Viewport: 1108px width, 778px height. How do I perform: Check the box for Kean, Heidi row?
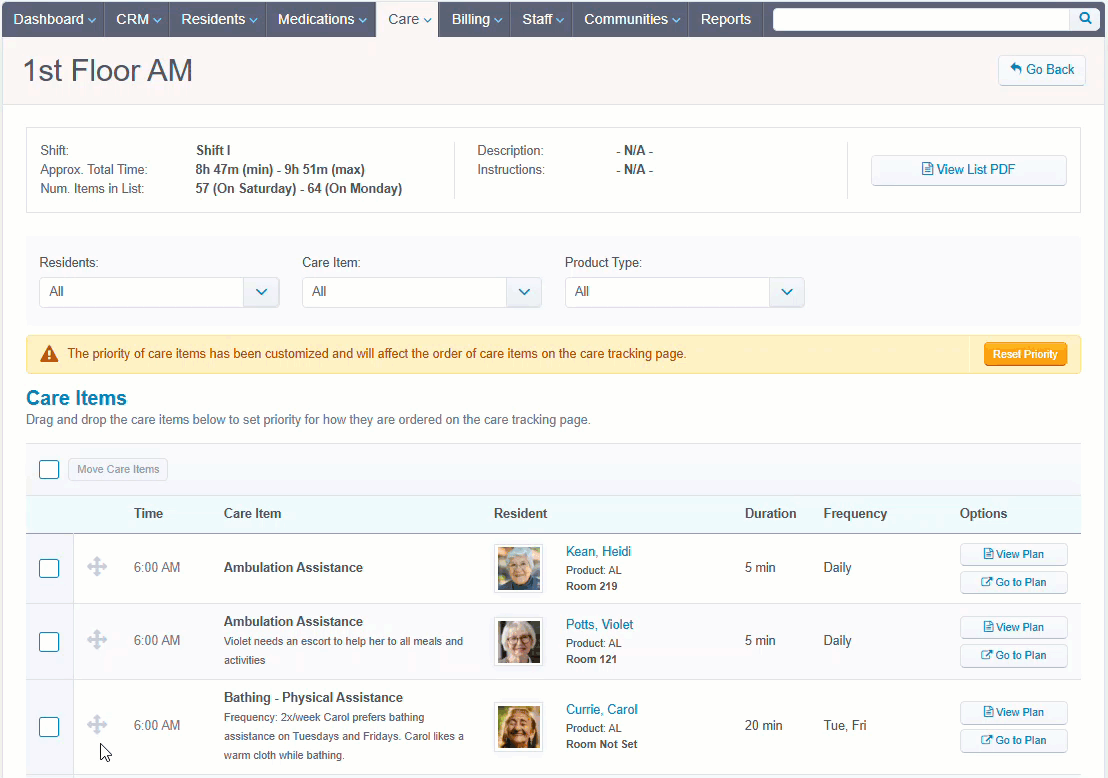49,568
